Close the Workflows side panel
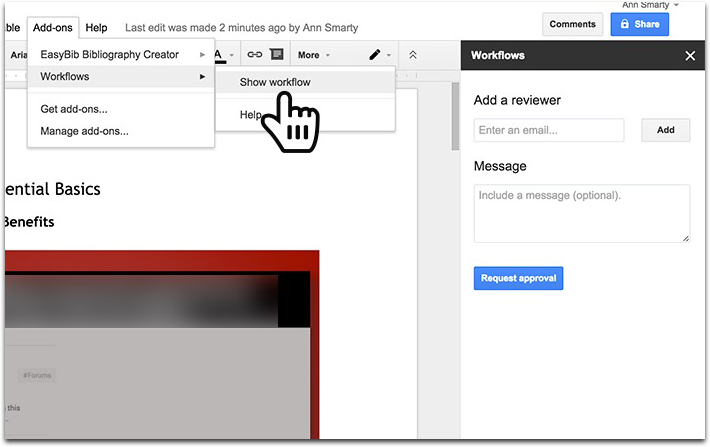The image size is (710, 447). (x=690, y=56)
